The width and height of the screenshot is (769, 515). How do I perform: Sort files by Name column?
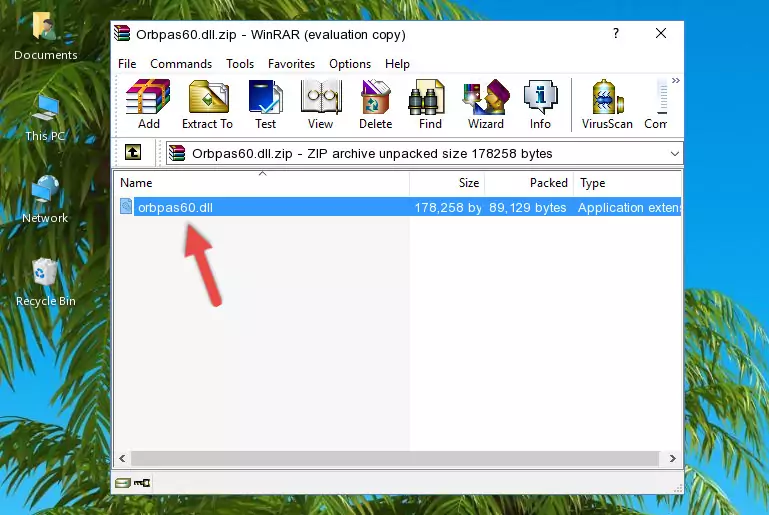262,183
